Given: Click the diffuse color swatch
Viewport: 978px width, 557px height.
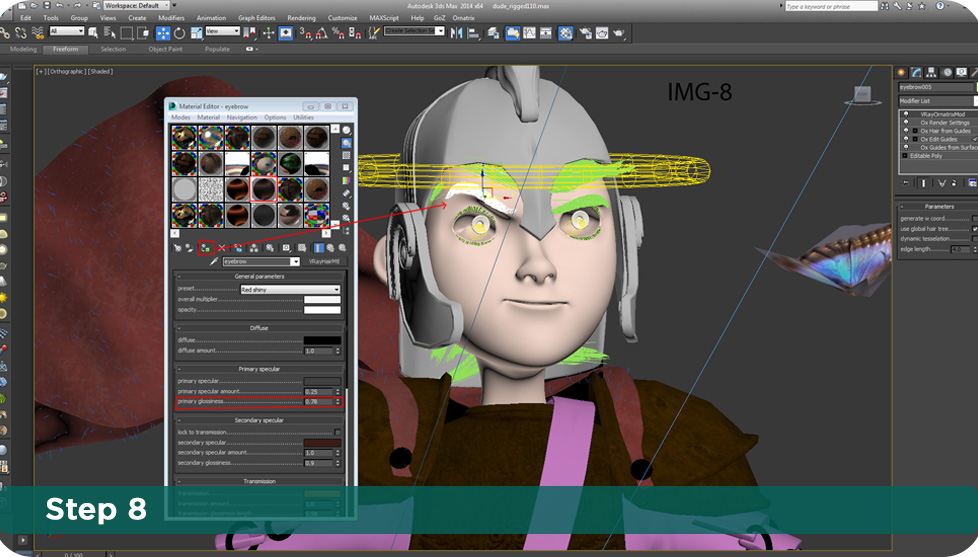Looking at the screenshot, I should 322,341.
